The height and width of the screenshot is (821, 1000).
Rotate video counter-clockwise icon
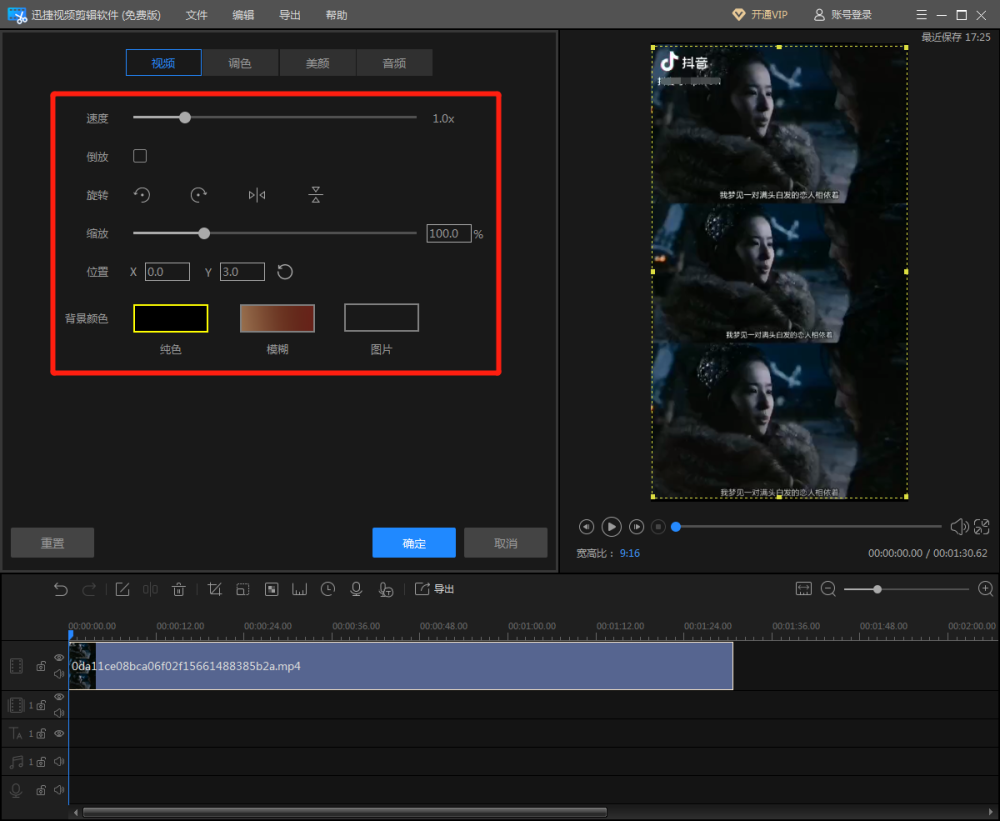[142, 195]
